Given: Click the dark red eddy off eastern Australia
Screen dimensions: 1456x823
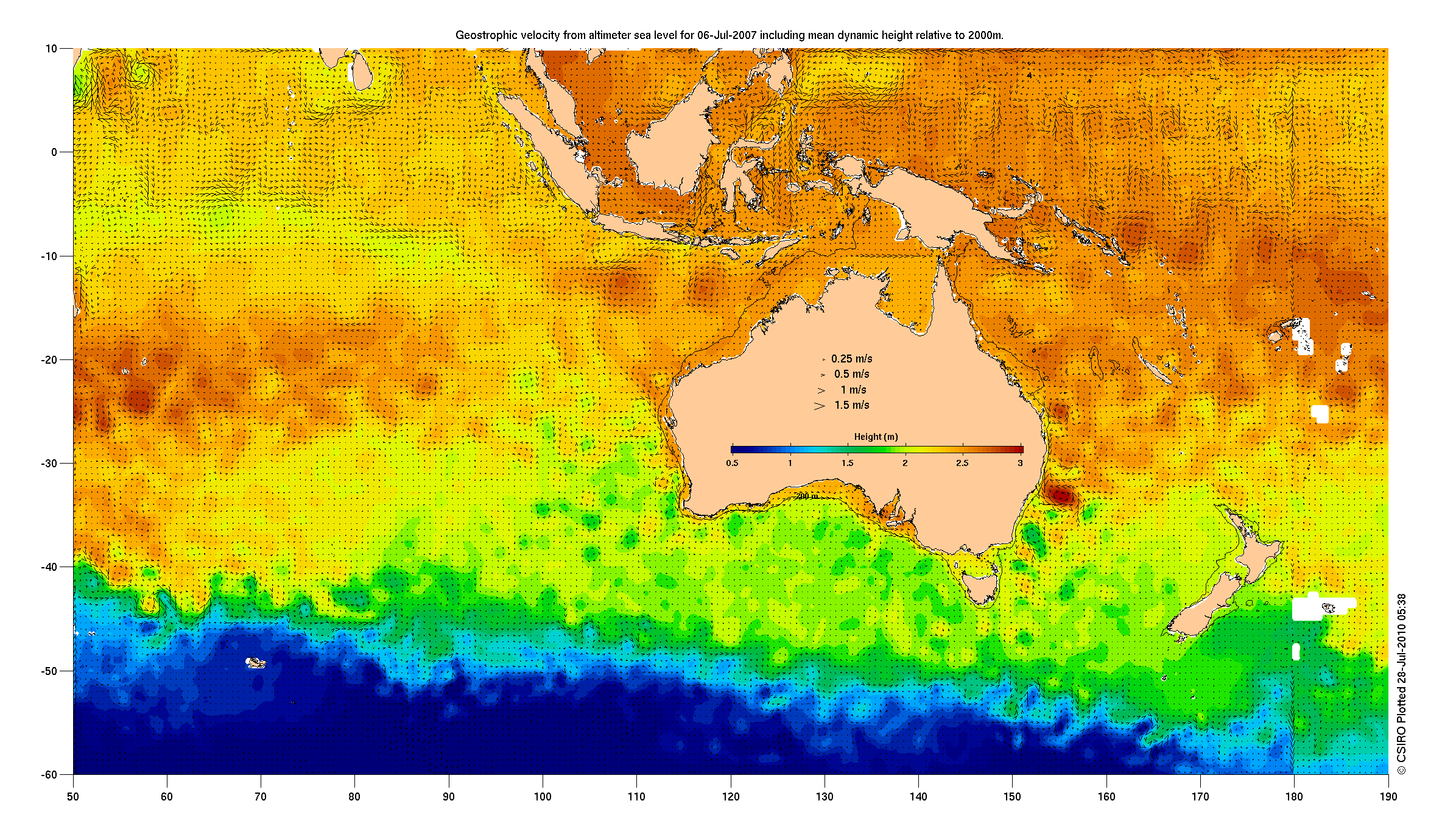Looking at the screenshot, I should 1061,496.
